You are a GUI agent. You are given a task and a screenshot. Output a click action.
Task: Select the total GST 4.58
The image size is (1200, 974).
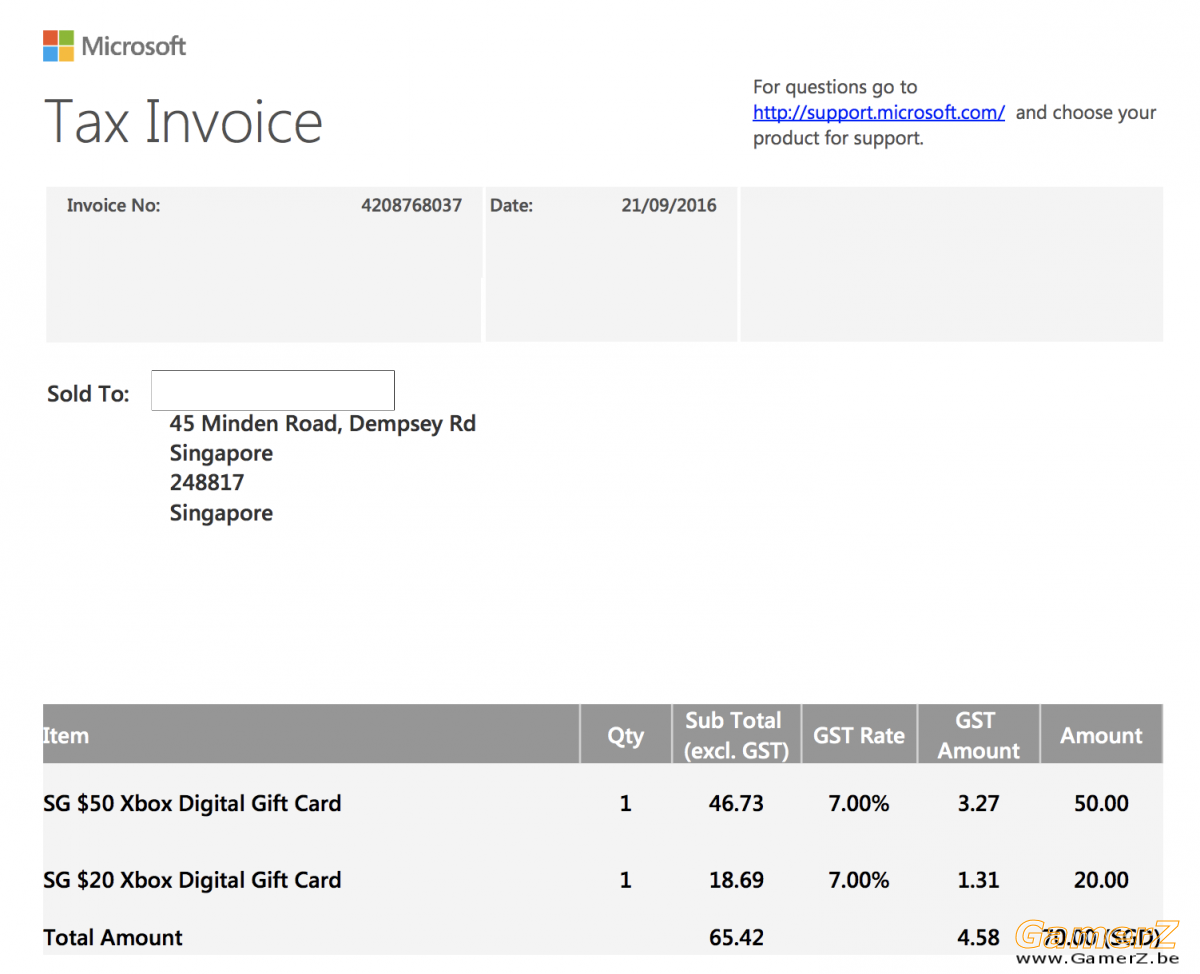[978, 938]
